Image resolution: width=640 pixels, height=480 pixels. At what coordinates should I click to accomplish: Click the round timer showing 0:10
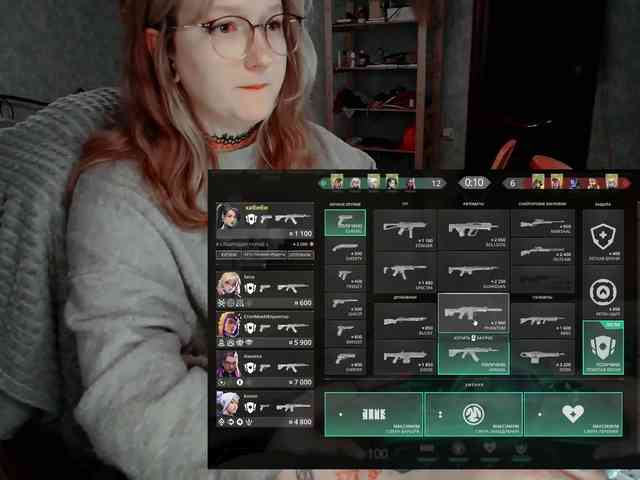474,182
